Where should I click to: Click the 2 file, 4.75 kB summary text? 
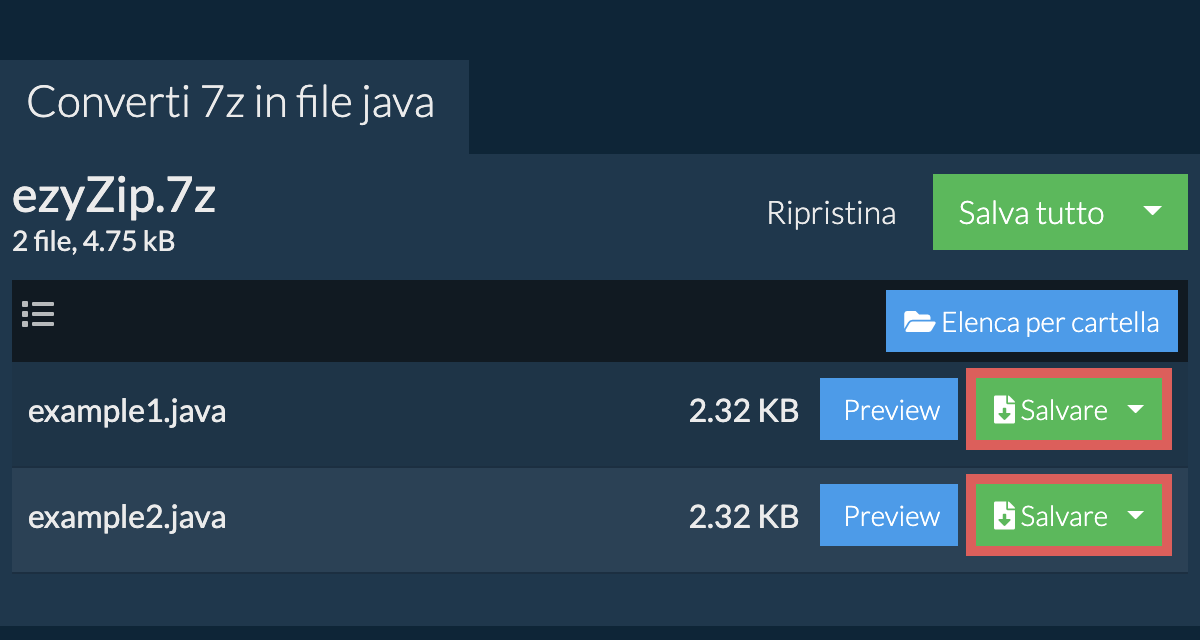point(93,241)
